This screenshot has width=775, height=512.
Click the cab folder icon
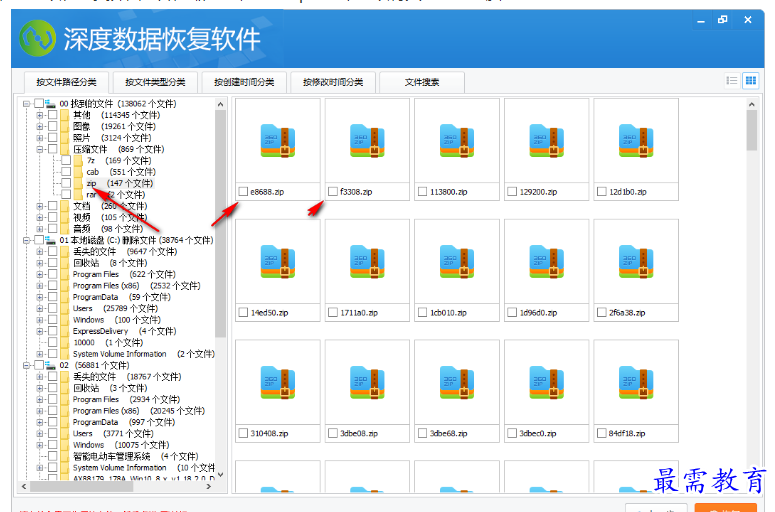point(79,172)
